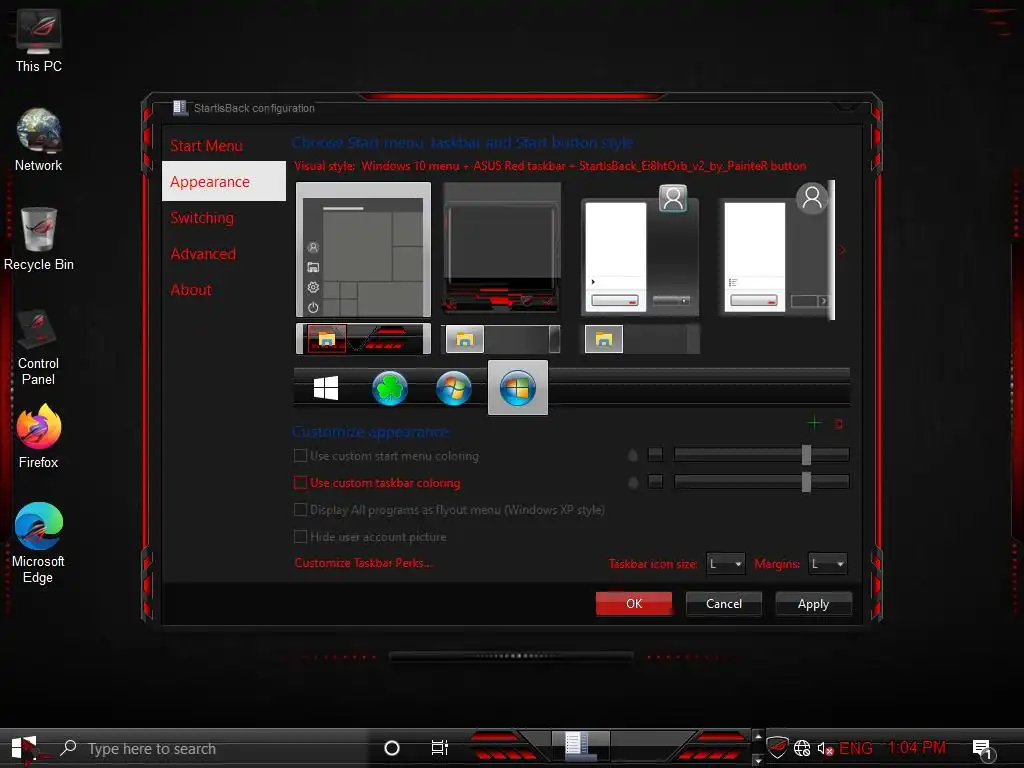Enable Use custom taskbar coloring

click(x=300, y=483)
